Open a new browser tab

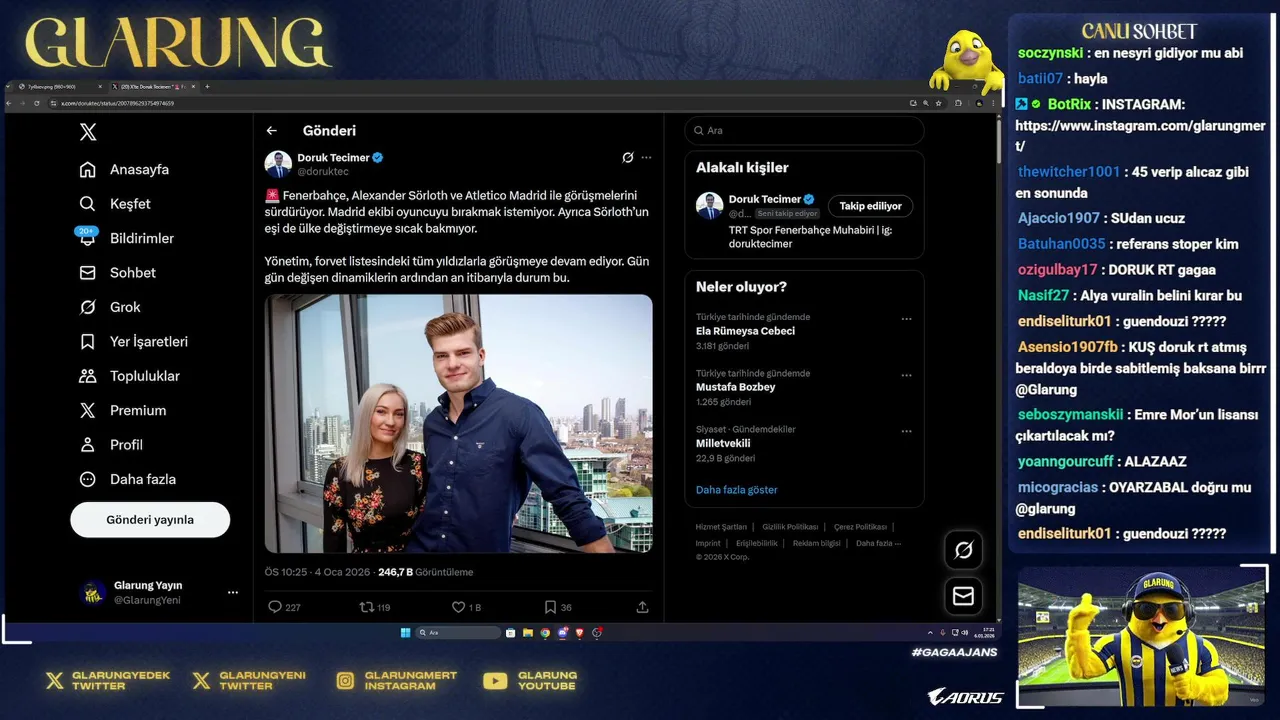(x=207, y=87)
